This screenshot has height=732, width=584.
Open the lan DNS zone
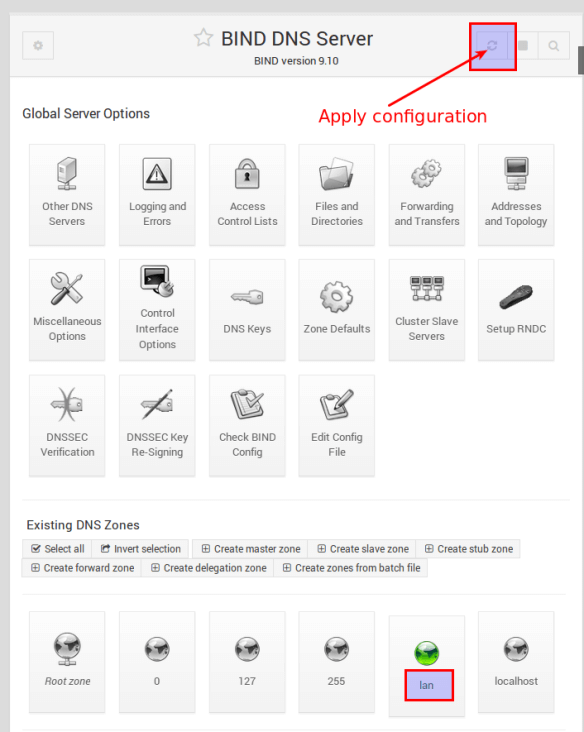426,685
